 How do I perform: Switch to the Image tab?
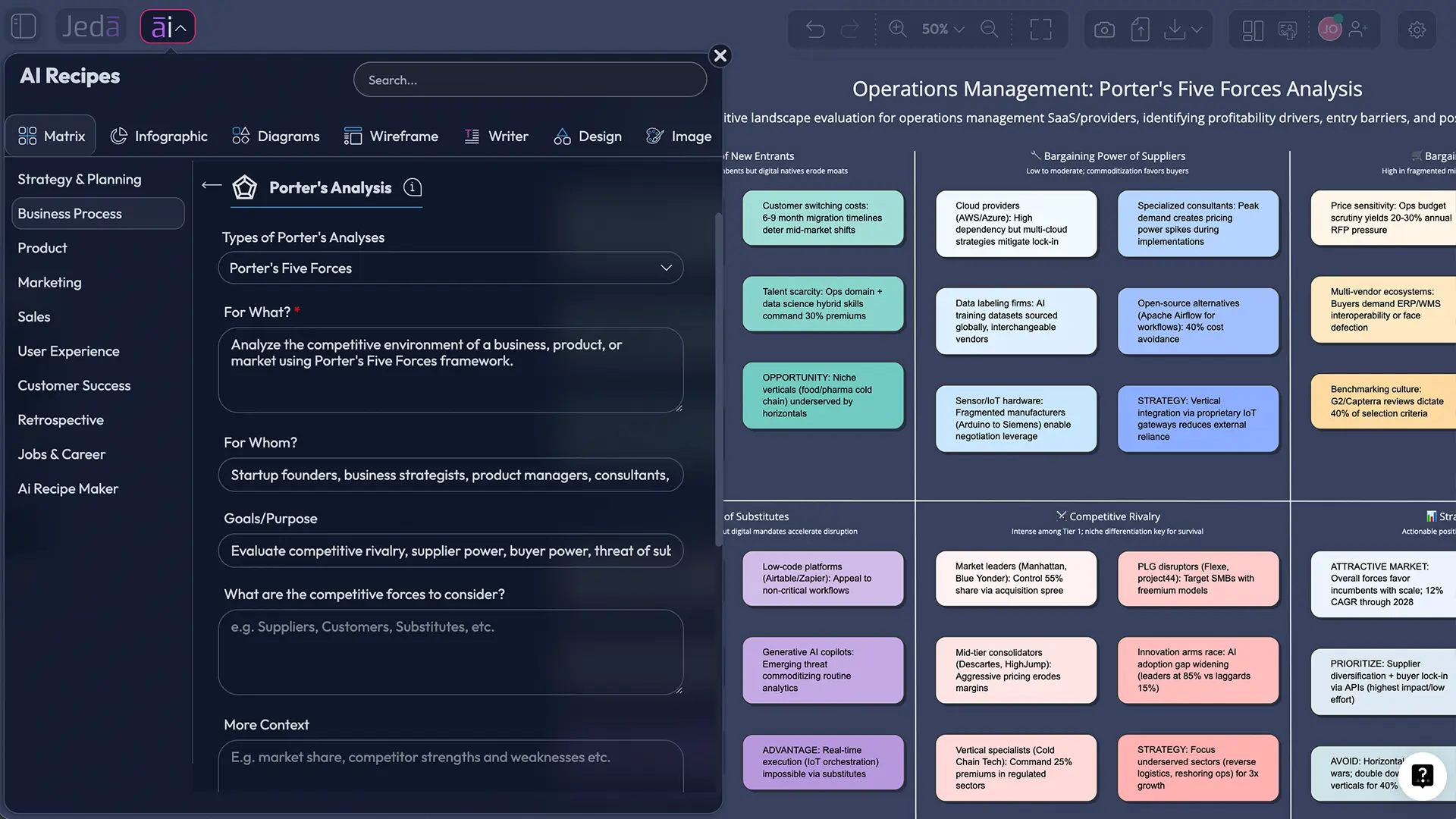pyautogui.click(x=679, y=136)
